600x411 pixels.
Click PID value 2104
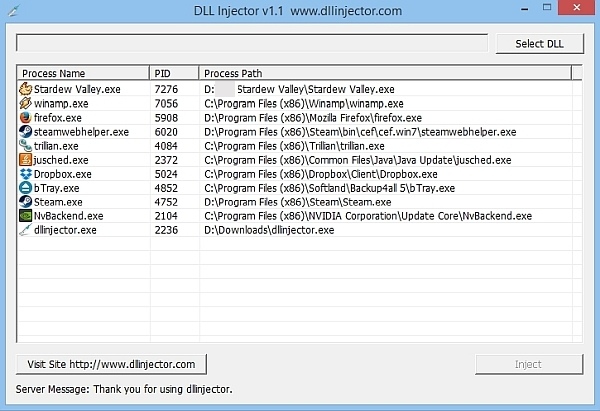tap(166, 216)
